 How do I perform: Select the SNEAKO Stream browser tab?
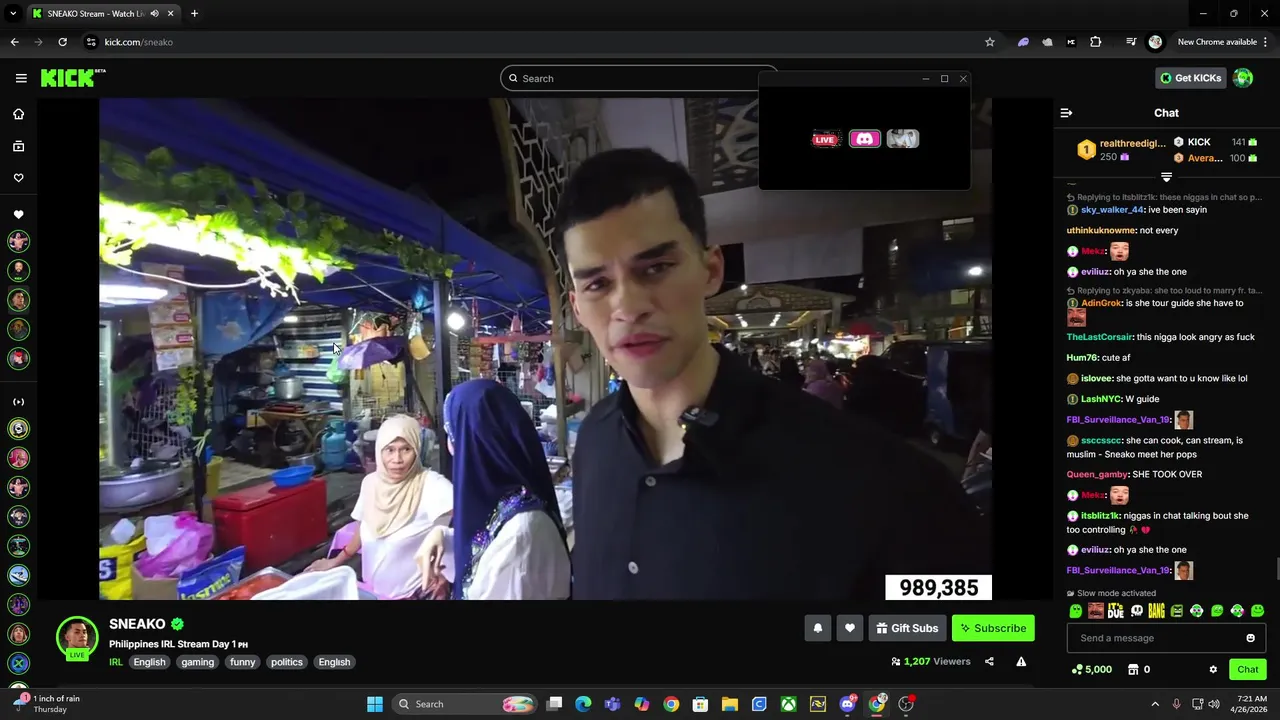click(x=103, y=14)
